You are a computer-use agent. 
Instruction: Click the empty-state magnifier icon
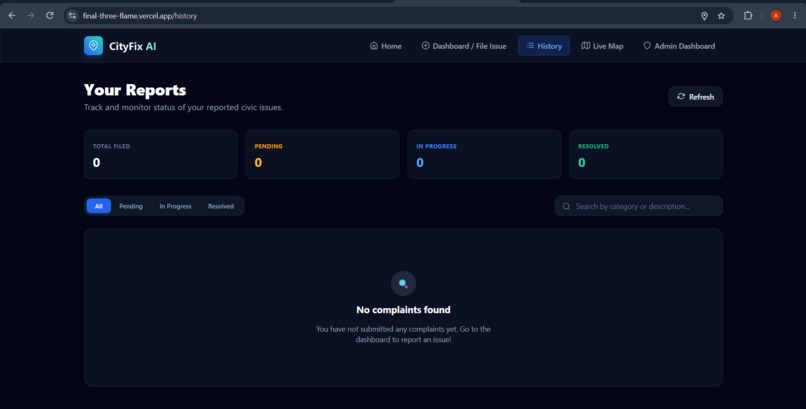click(403, 283)
